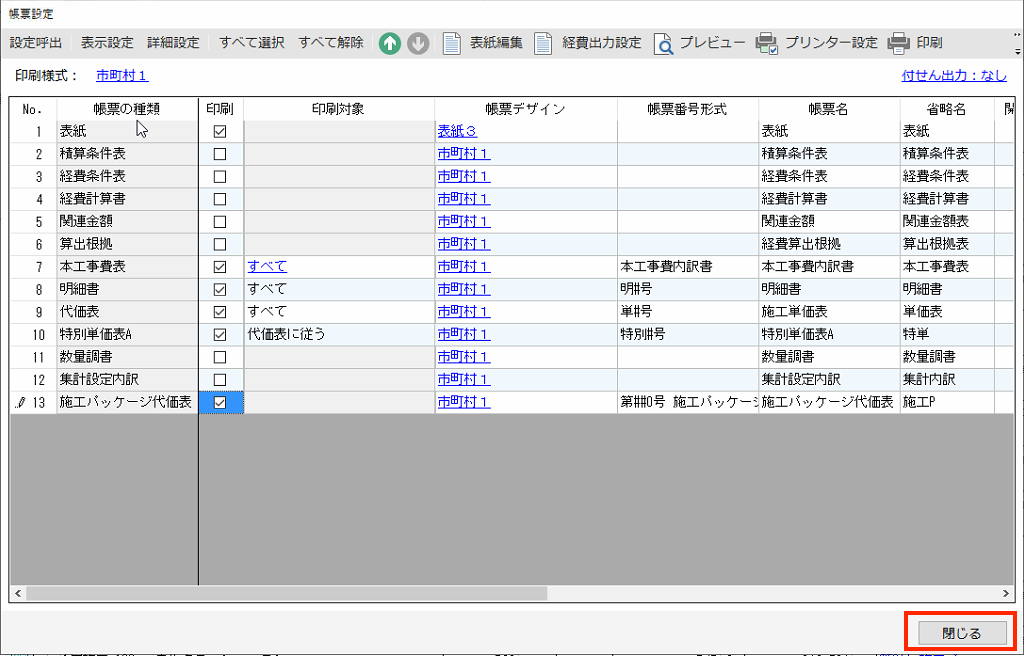Click the 表紙編集 toolbar label
The height and width of the screenshot is (656, 1024).
(x=496, y=44)
